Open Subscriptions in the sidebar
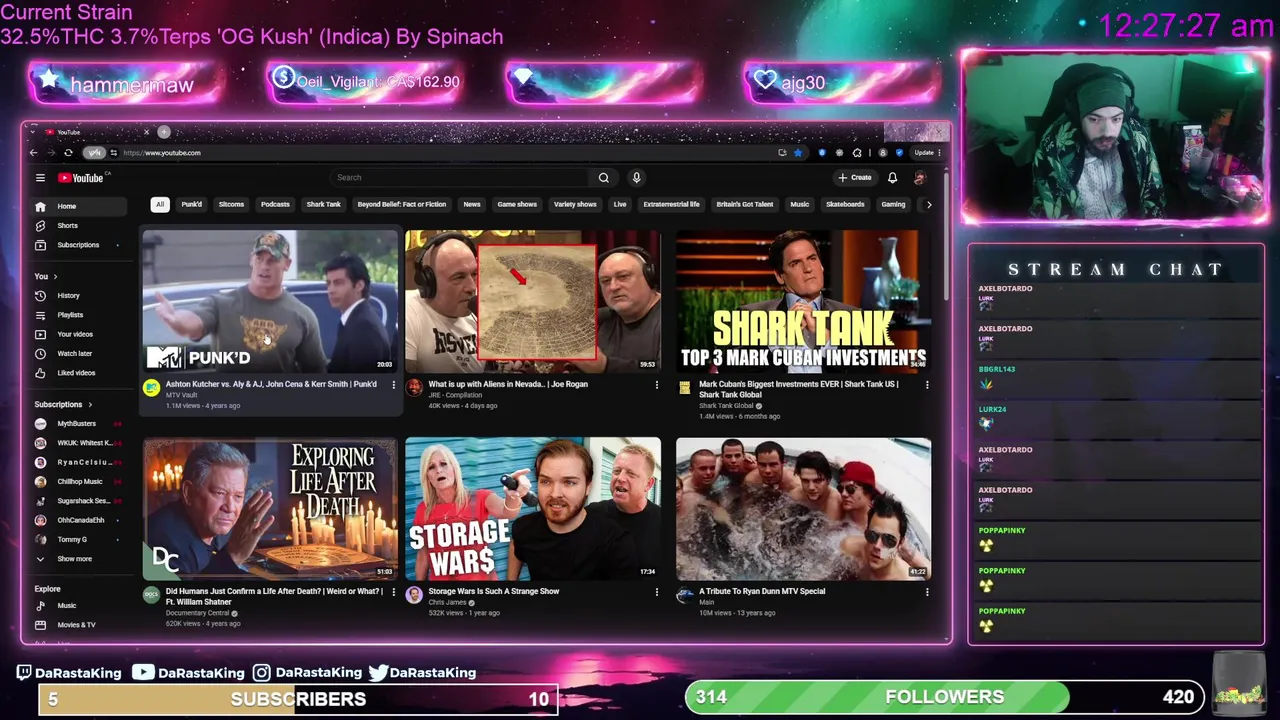The height and width of the screenshot is (720, 1280). [x=80, y=245]
